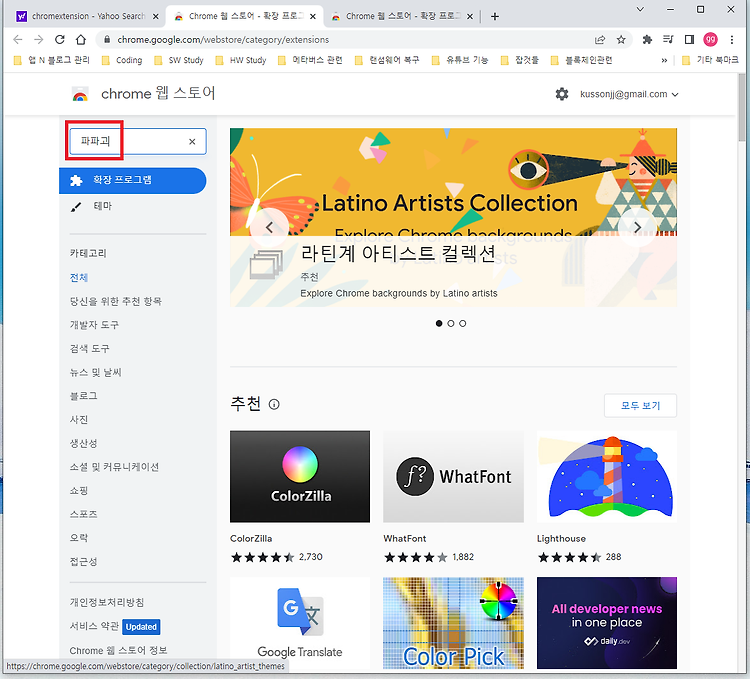This screenshot has height=679, width=750.
Task: Open the HW Study bookmark folder
Action: point(241,60)
